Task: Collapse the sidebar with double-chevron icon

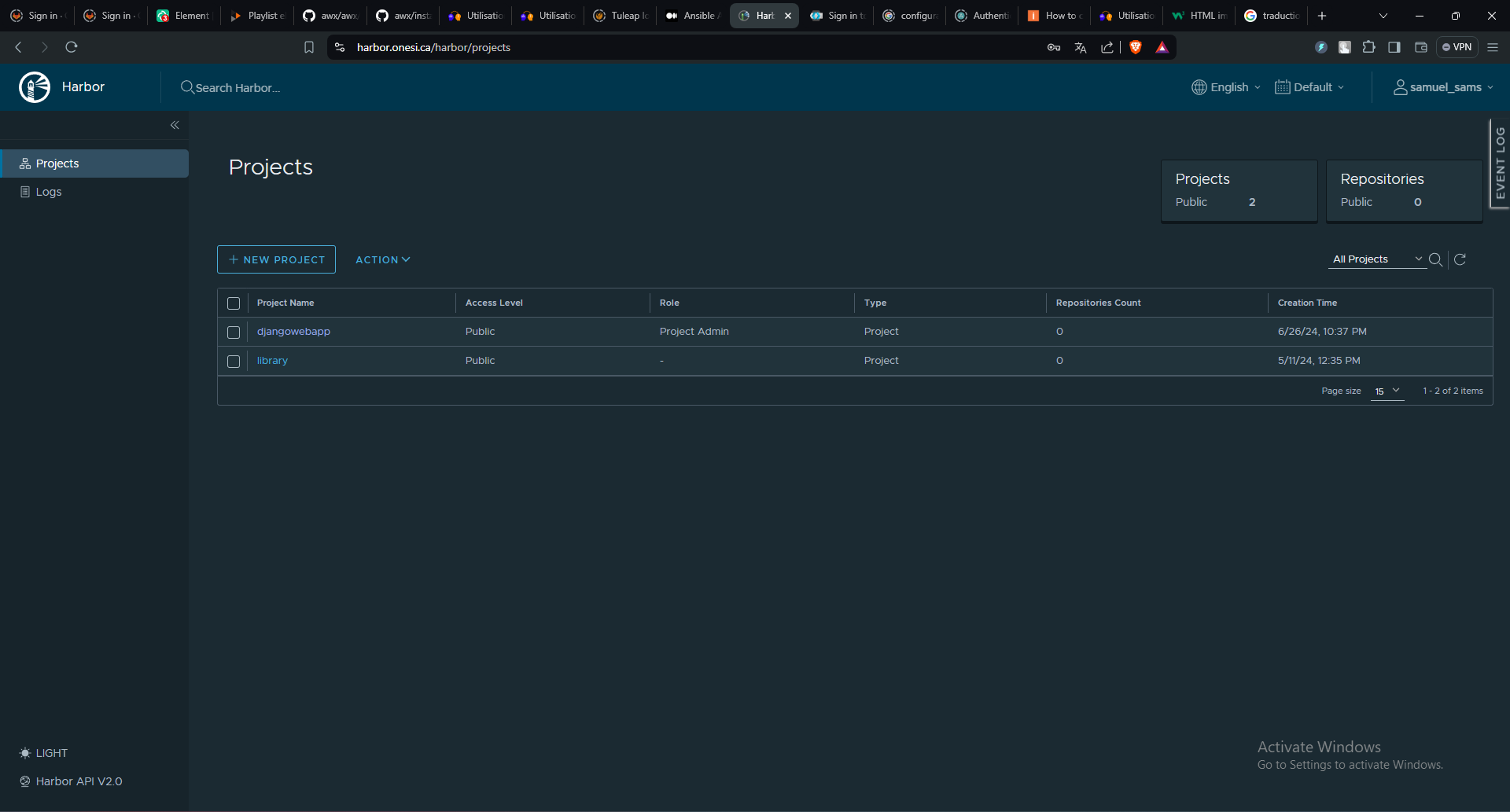Action: (175, 125)
